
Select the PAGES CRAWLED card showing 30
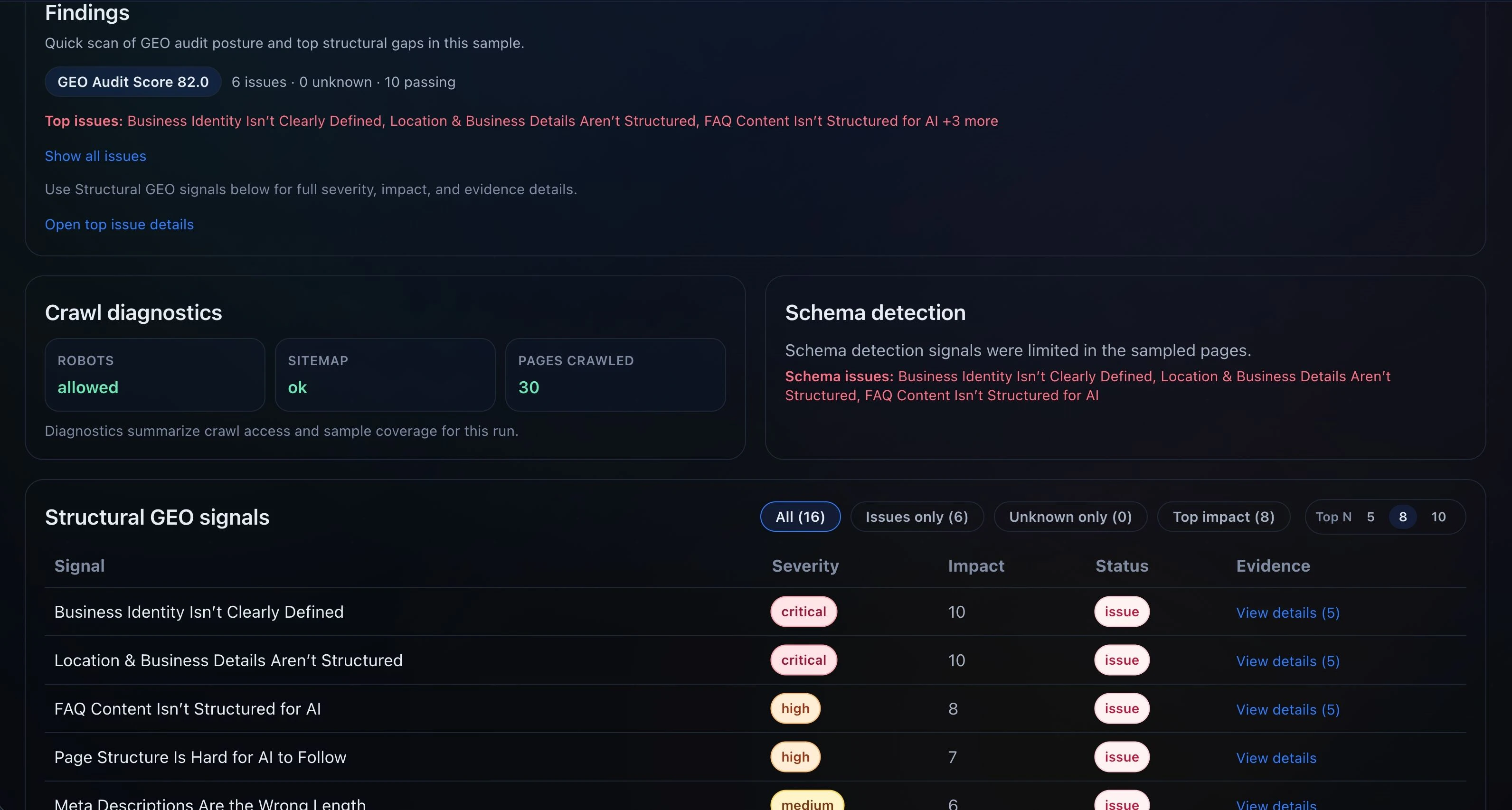[x=614, y=375]
